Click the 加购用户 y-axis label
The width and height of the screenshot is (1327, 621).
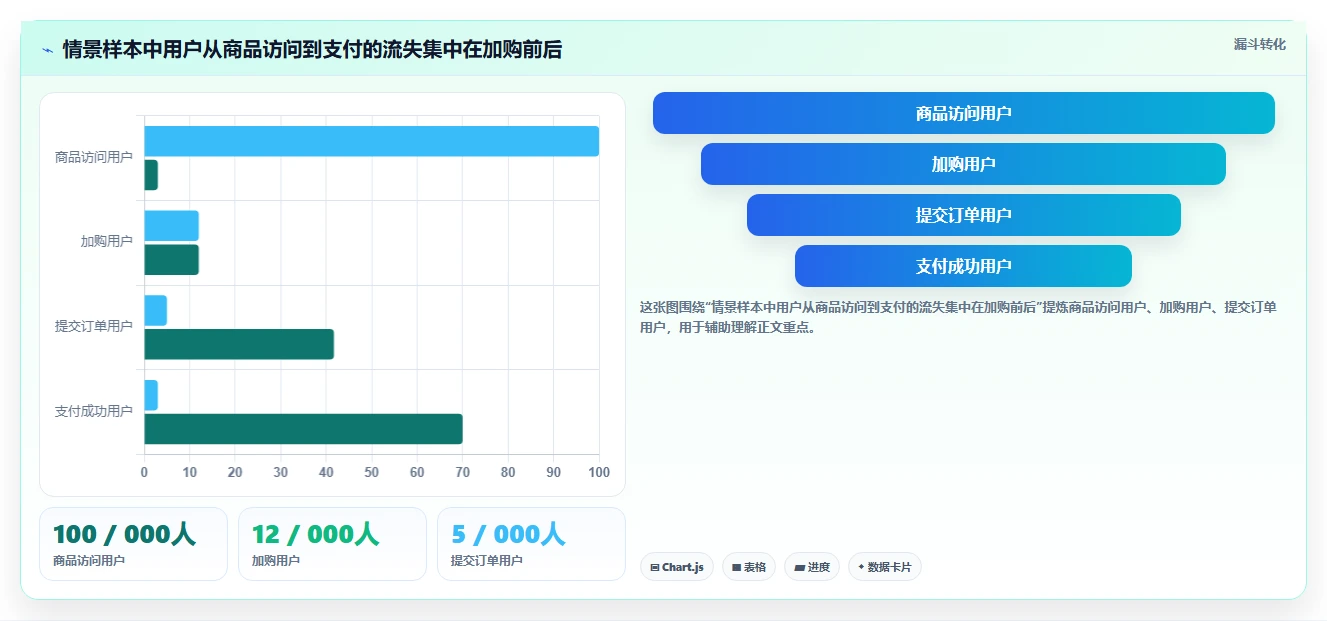[x=107, y=242]
